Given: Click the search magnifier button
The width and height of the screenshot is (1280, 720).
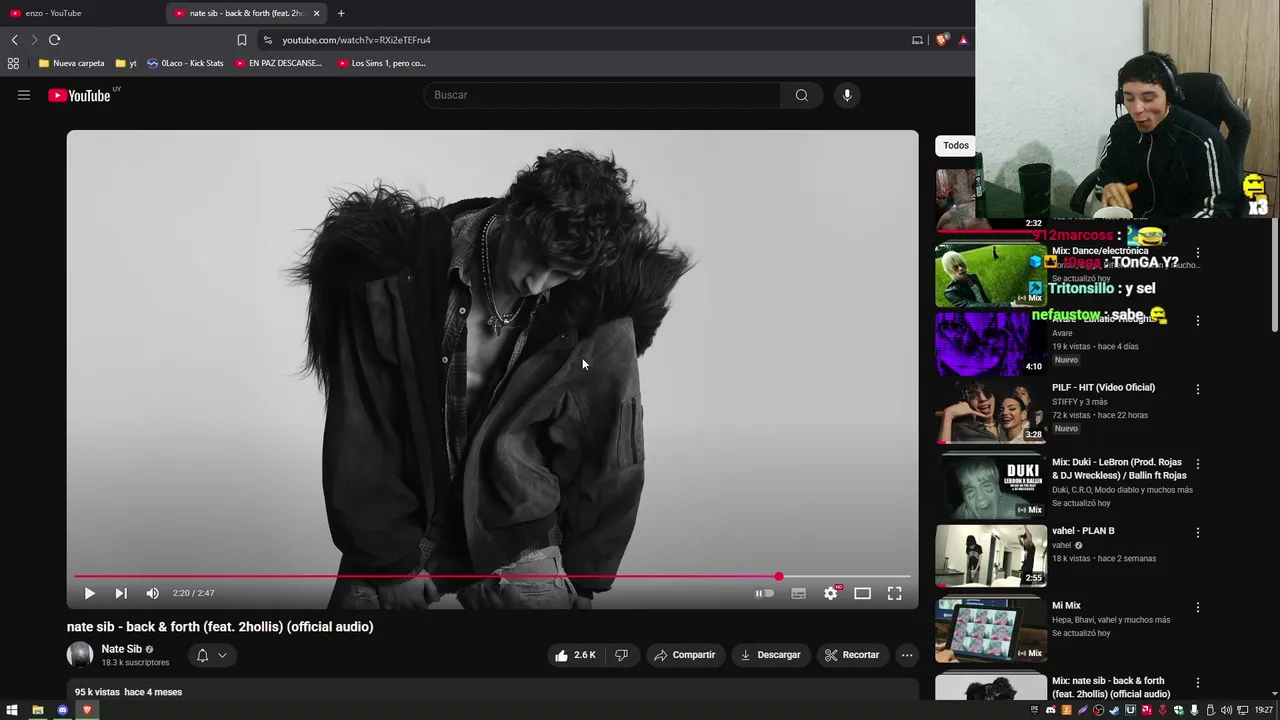Looking at the screenshot, I should point(801,95).
